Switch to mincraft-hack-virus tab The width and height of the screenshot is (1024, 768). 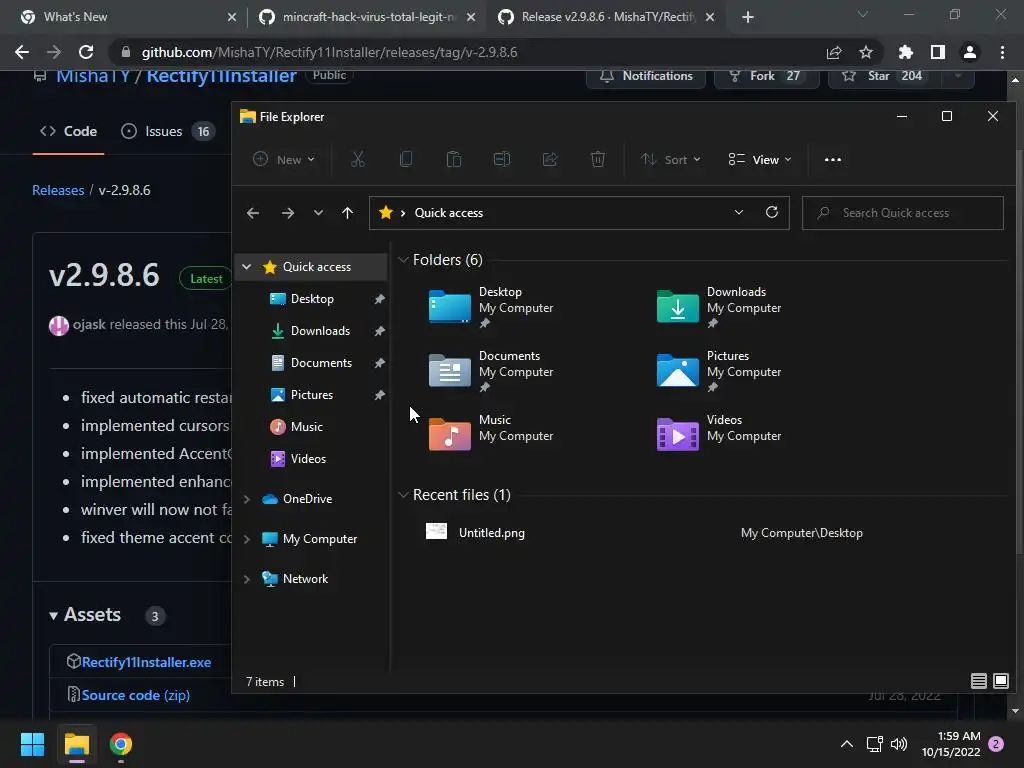tap(368, 17)
